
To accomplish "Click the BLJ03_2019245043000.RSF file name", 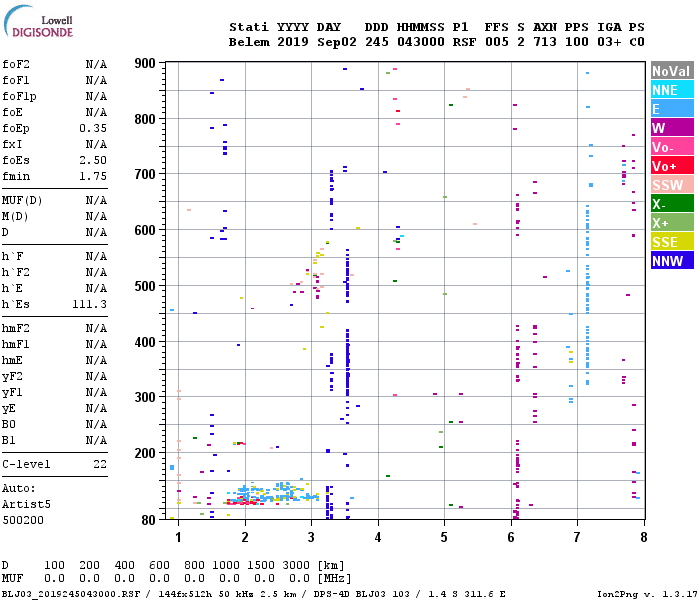I will pyautogui.click(x=71, y=594).
